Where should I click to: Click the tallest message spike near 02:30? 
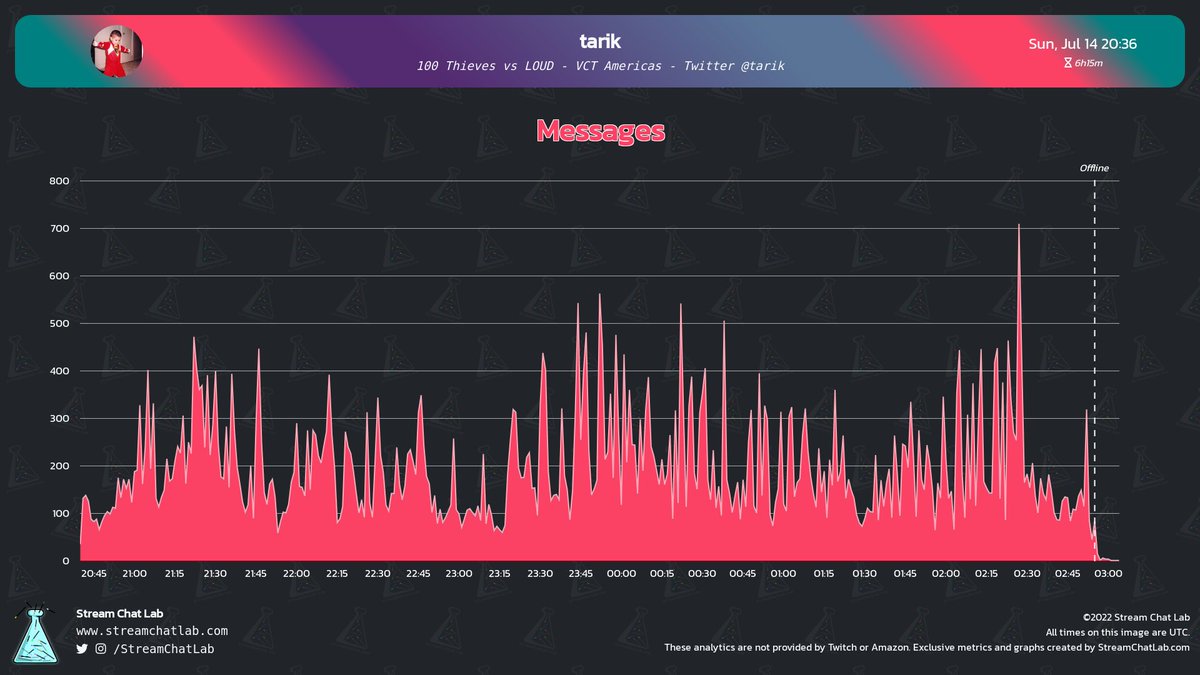tap(1019, 230)
